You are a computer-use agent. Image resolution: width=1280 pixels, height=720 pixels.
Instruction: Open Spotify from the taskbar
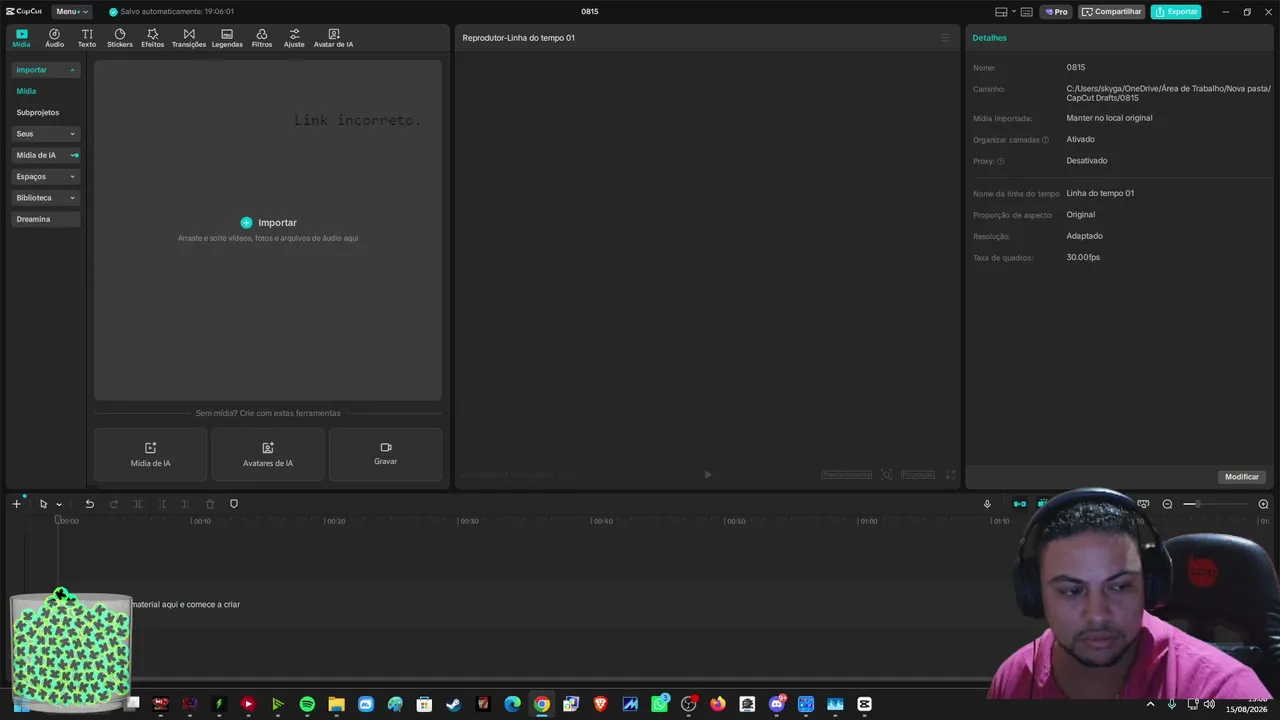point(307,704)
